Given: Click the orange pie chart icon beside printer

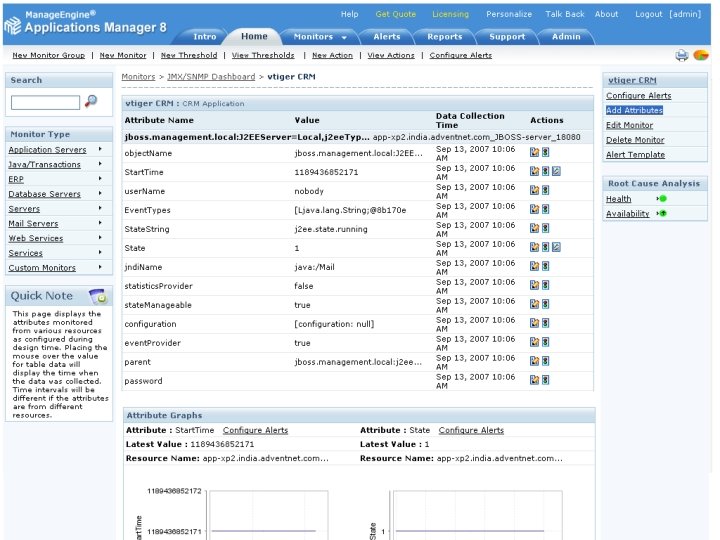Looking at the screenshot, I should [x=701, y=55].
